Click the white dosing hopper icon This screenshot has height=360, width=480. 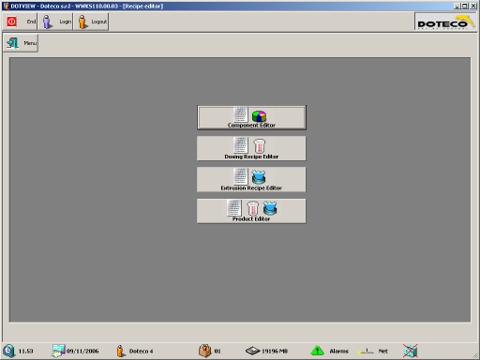point(259,146)
